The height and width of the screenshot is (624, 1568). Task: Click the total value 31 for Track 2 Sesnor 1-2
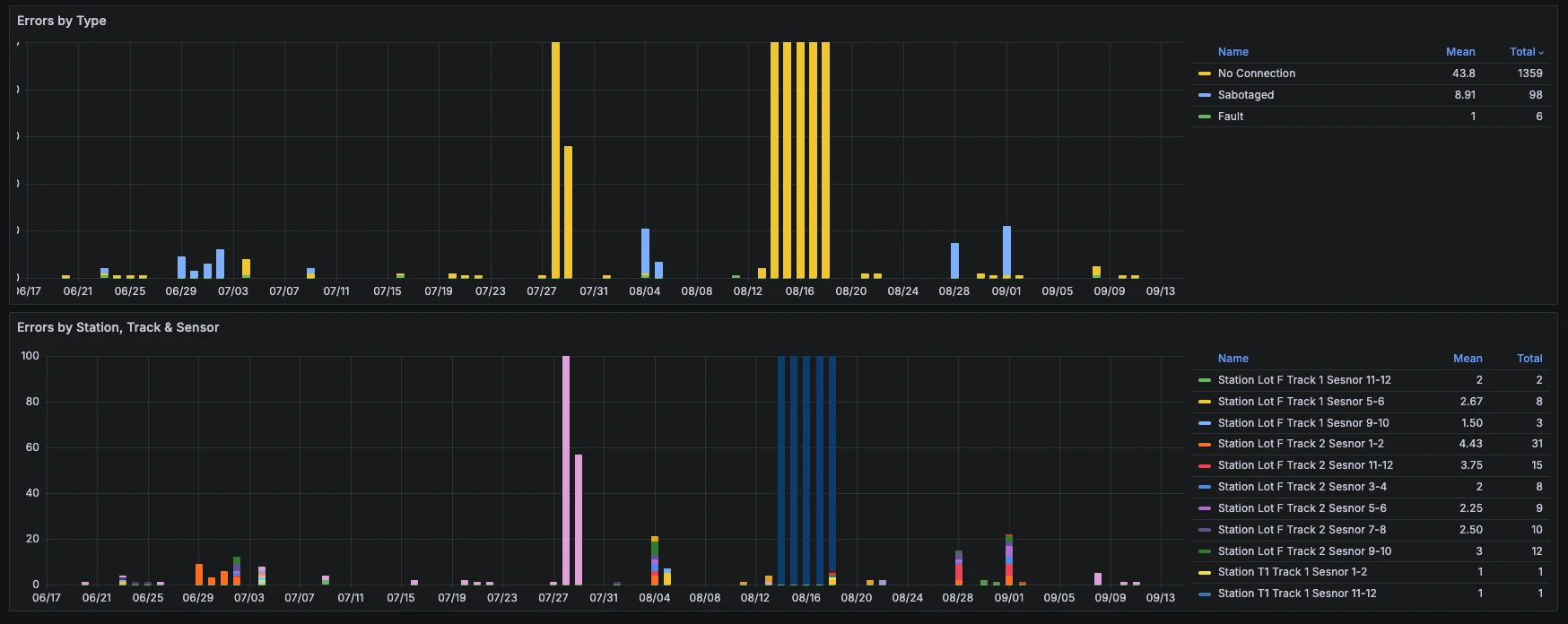point(1537,444)
